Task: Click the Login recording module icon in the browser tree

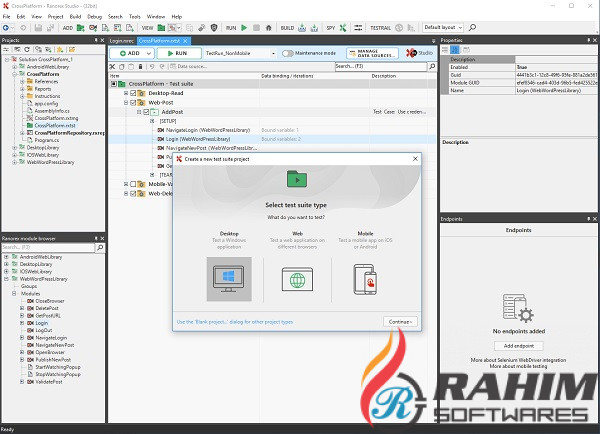Action: [29, 324]
